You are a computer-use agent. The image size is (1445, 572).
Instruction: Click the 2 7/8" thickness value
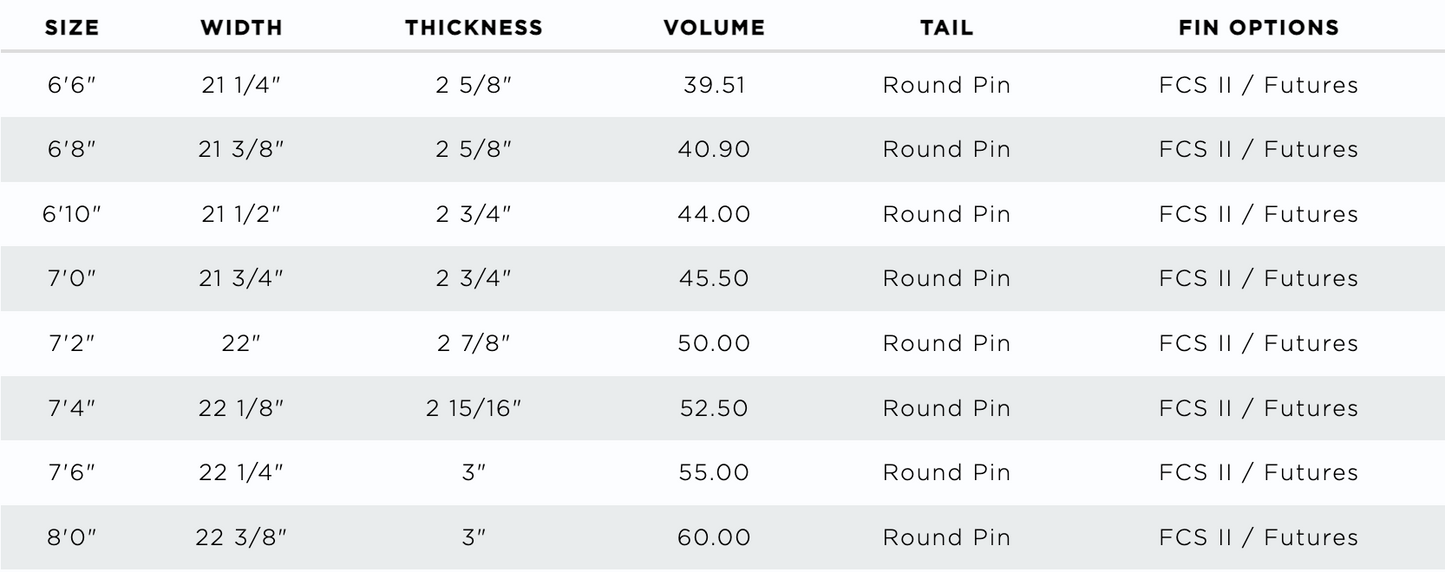tap(474, 343)
